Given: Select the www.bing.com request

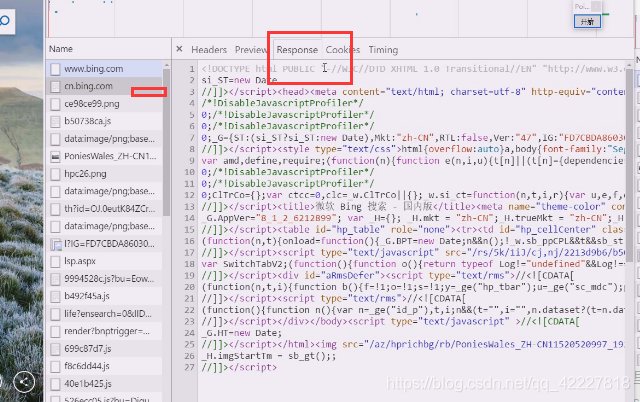Looking at the screenshot, I should (x=104, y=69).
